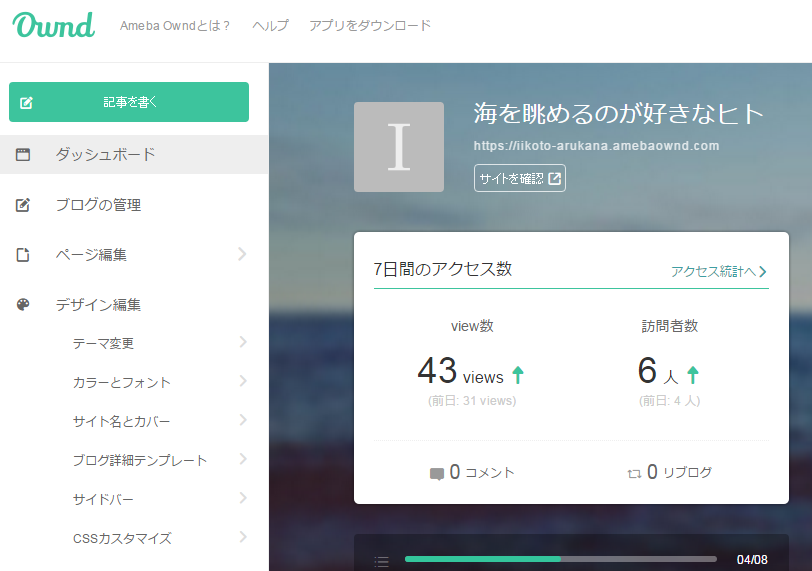This screenshot has height=571, width=812.
Task: Click the (前日: 4 人) text
Action: (x=670, y=401)
